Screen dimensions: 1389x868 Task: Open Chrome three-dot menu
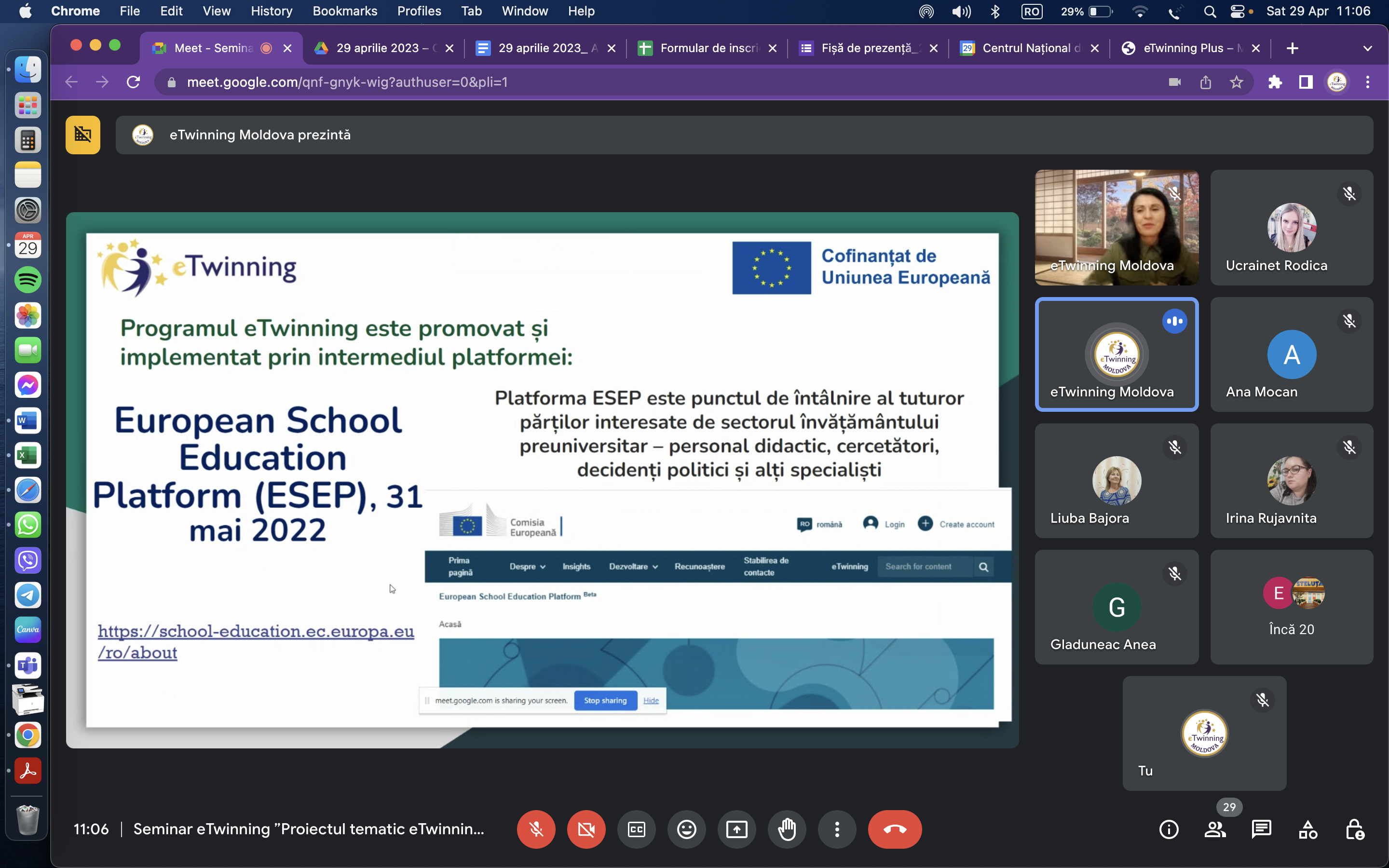coord(1367,82)
